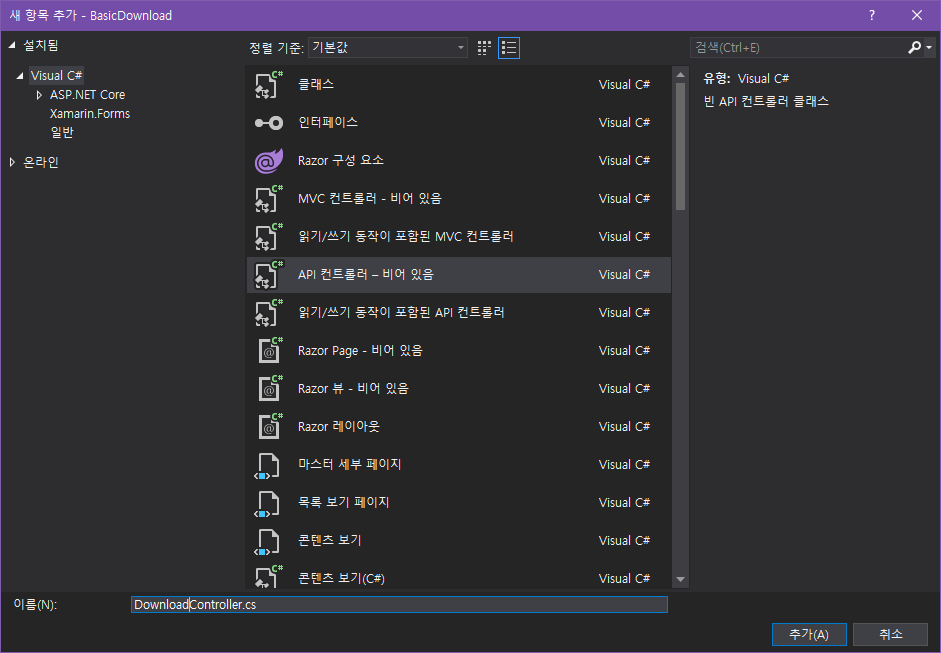Click the search magnifier icon
This screenshot has width=941, height=653.
913,47
